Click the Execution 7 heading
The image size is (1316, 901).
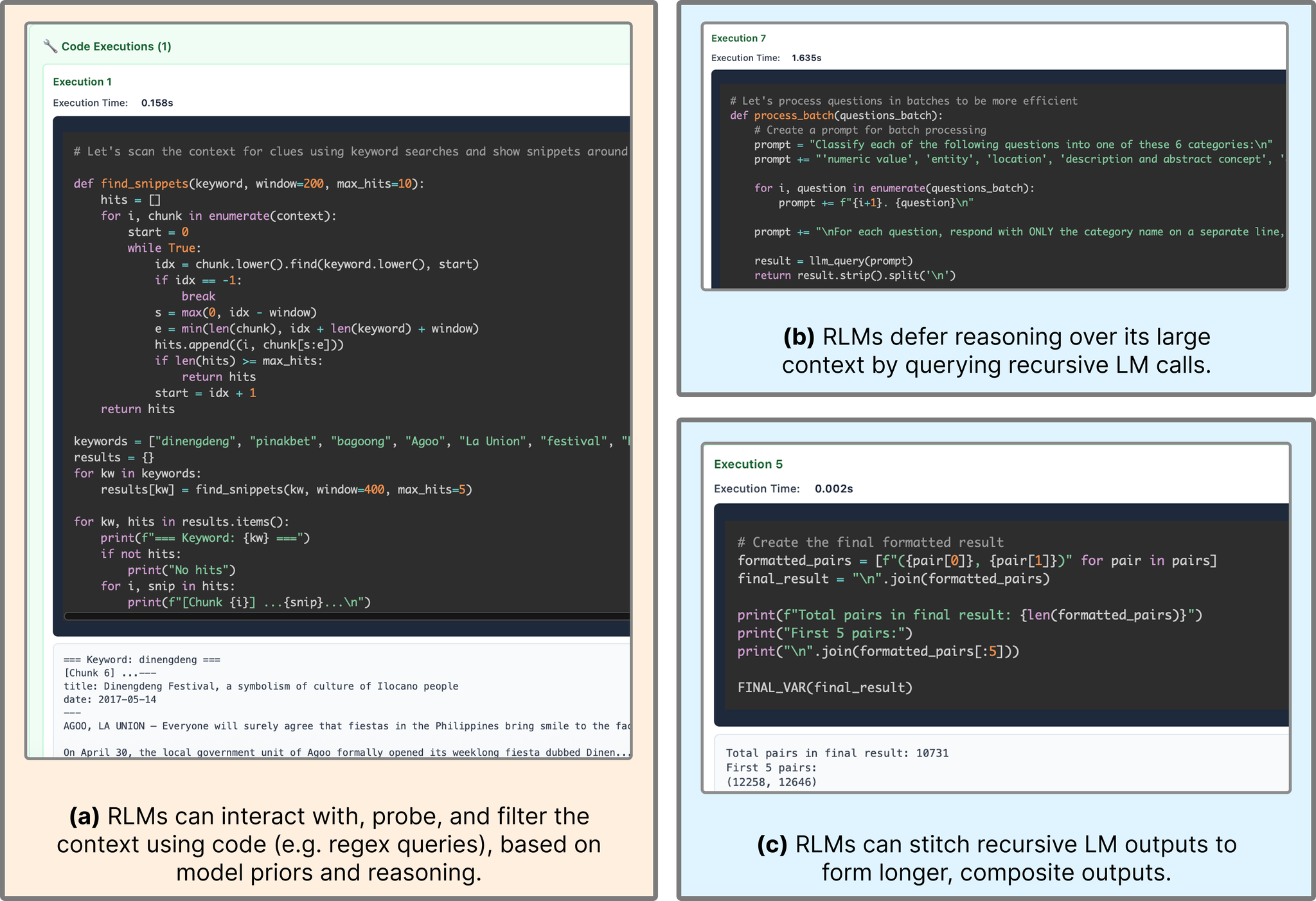point(738,39)
